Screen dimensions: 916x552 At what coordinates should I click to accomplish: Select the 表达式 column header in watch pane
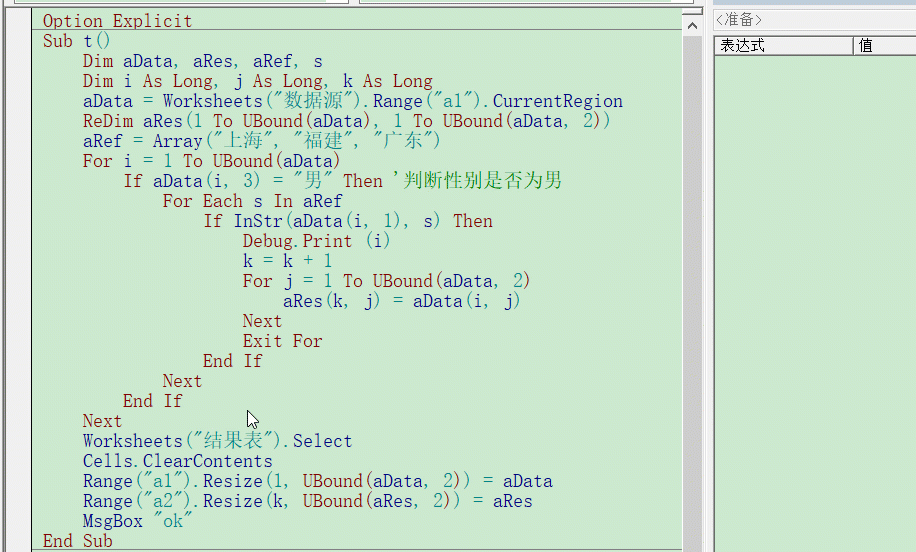click(x=783, y=46)
